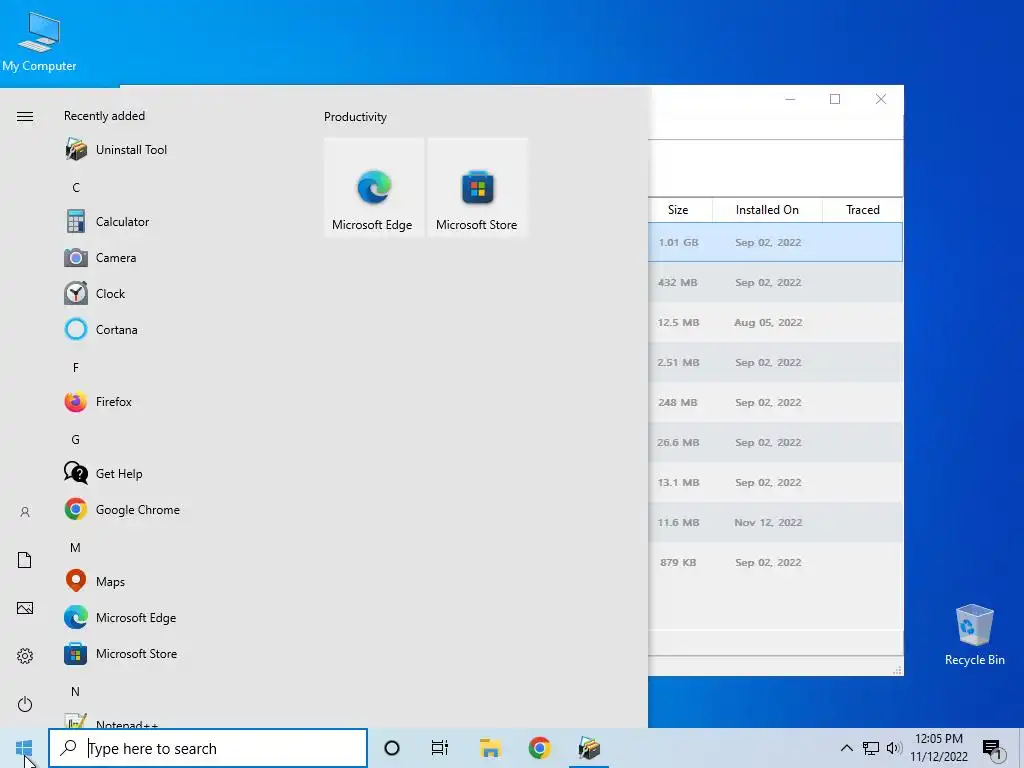The width and height of the screenshot is (1024, 768).
Task: Click the Microsoft Edge productivity tile
Action: click(374, 187)
